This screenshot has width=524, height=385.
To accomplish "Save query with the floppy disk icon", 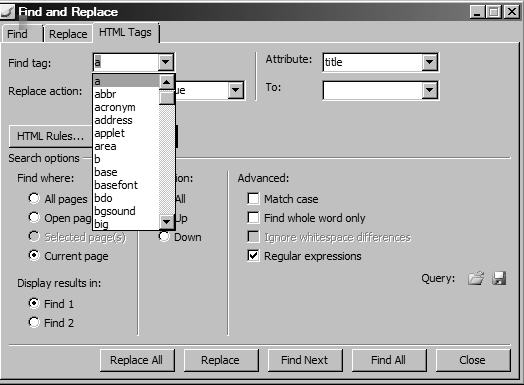I will tap(499, 278).
